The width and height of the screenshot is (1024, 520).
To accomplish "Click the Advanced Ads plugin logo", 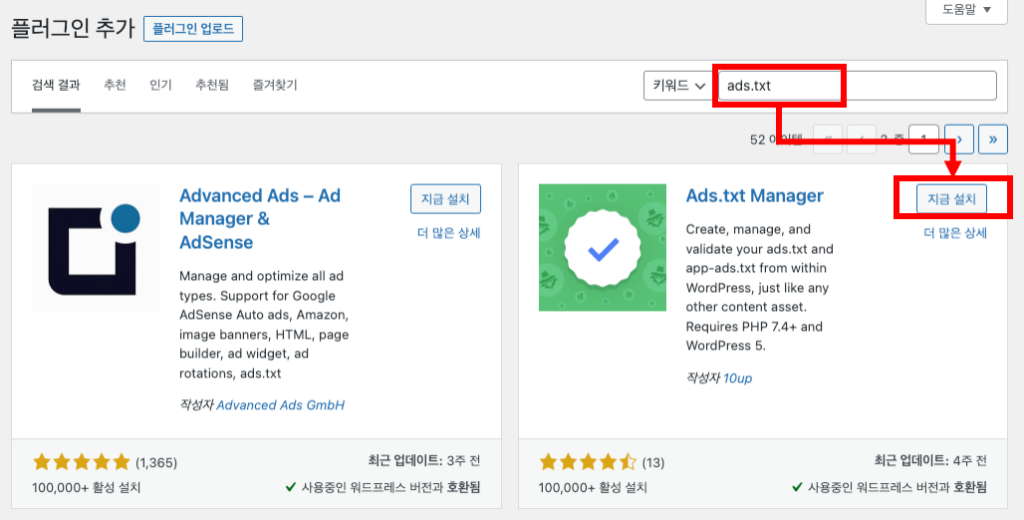I will point(95,248).
